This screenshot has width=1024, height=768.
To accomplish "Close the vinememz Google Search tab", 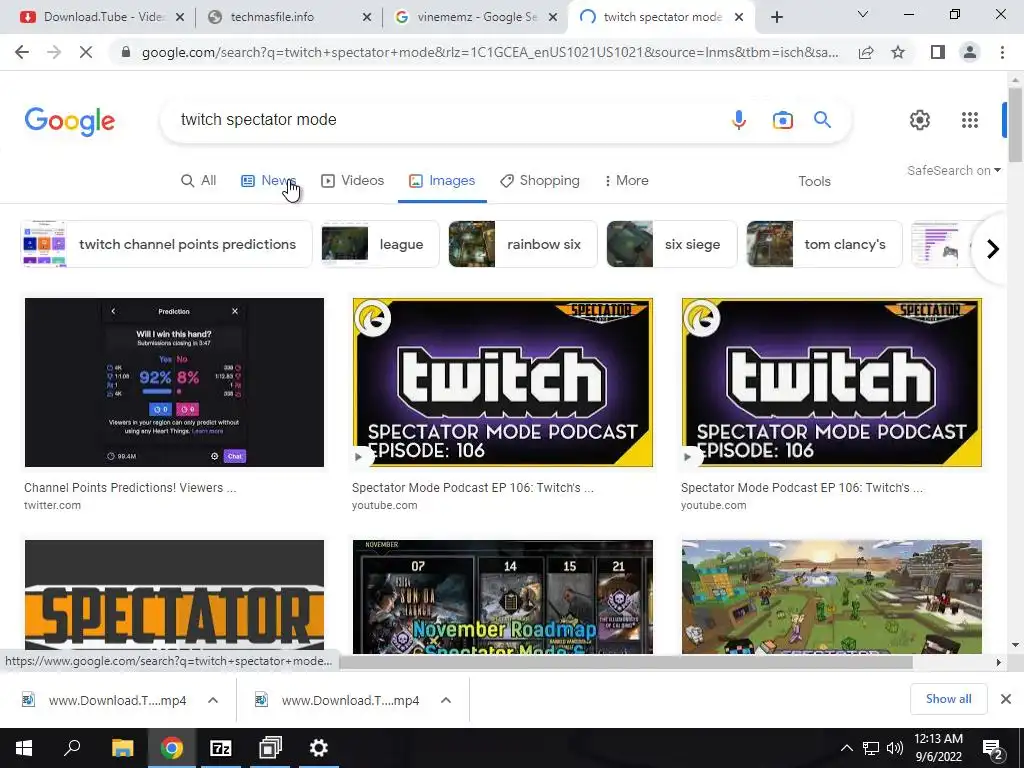I will point(553,18).
